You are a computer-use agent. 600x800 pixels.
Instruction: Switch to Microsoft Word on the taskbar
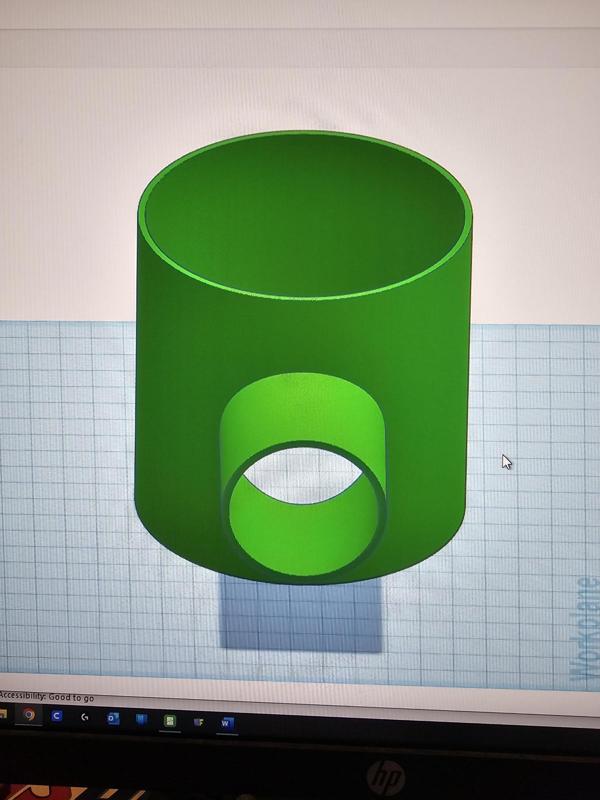(227, 723)
